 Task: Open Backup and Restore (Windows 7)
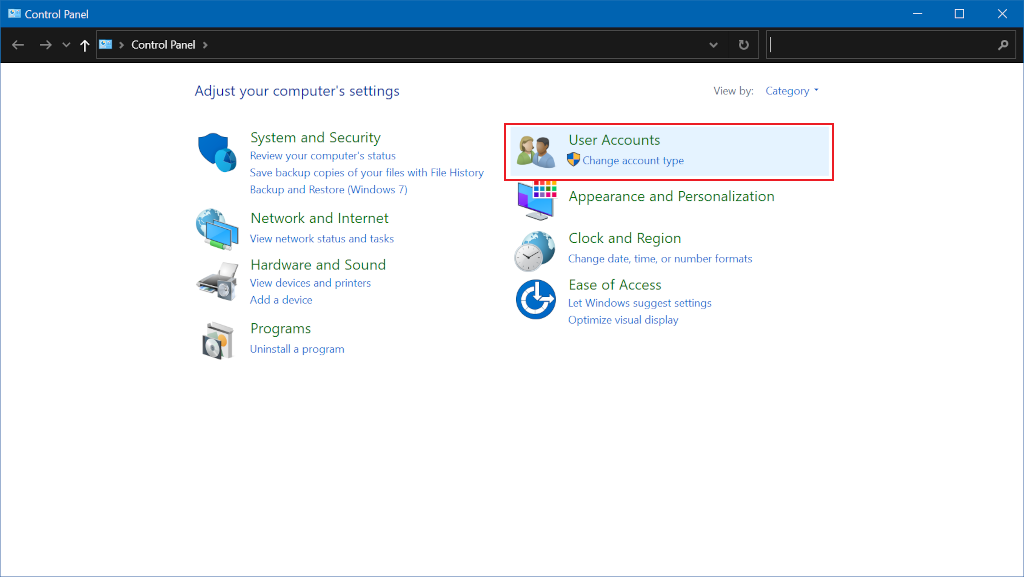point(328,190)
